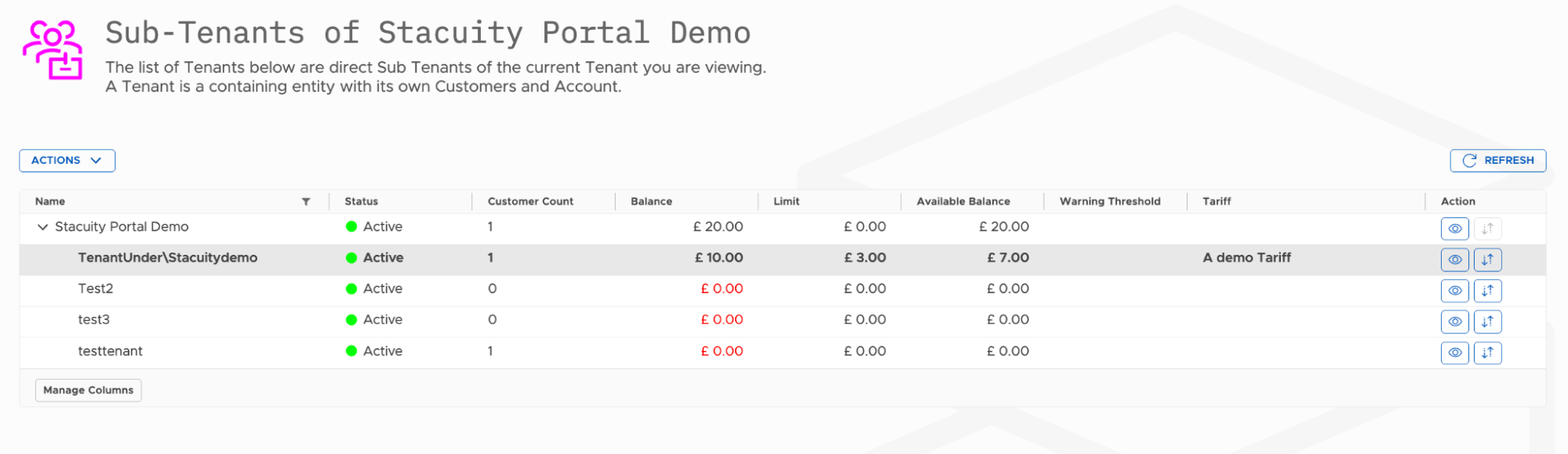Sort by Status column header
The image size is (1568, 454).
tap(361, 202)
